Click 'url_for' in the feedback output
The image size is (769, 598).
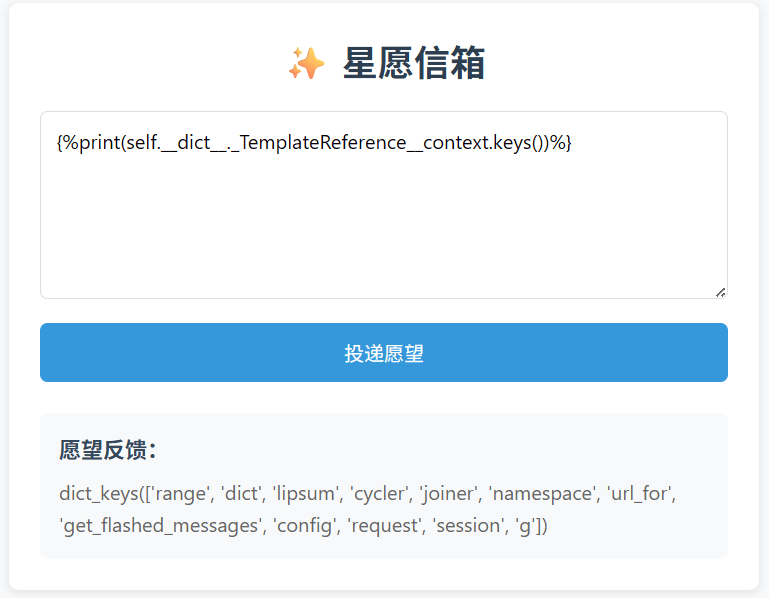point(640,493)
